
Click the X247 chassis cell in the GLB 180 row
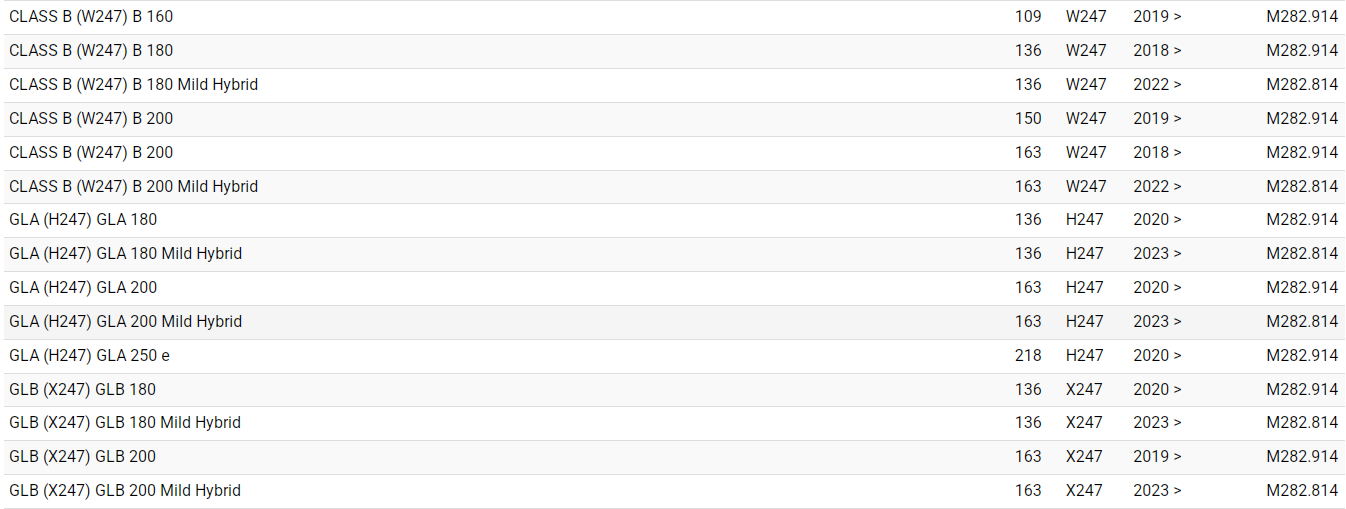pos(1084,390)
